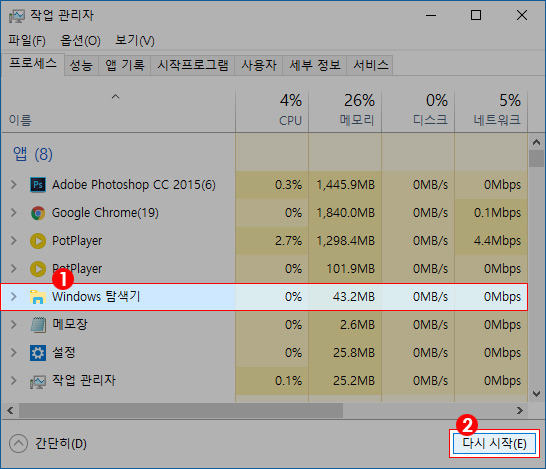Viewport: 546px width, 469px height.
Task: Click the 앱 (8) group heading
Action: coord(33,154)
